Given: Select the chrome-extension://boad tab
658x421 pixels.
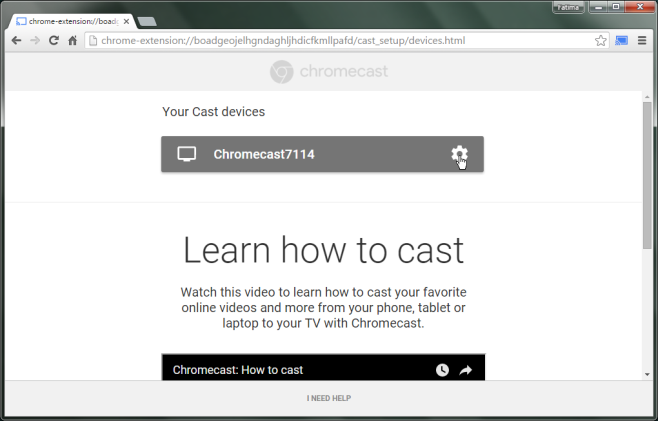Looking at the screenshot, I should pos(72,21).
